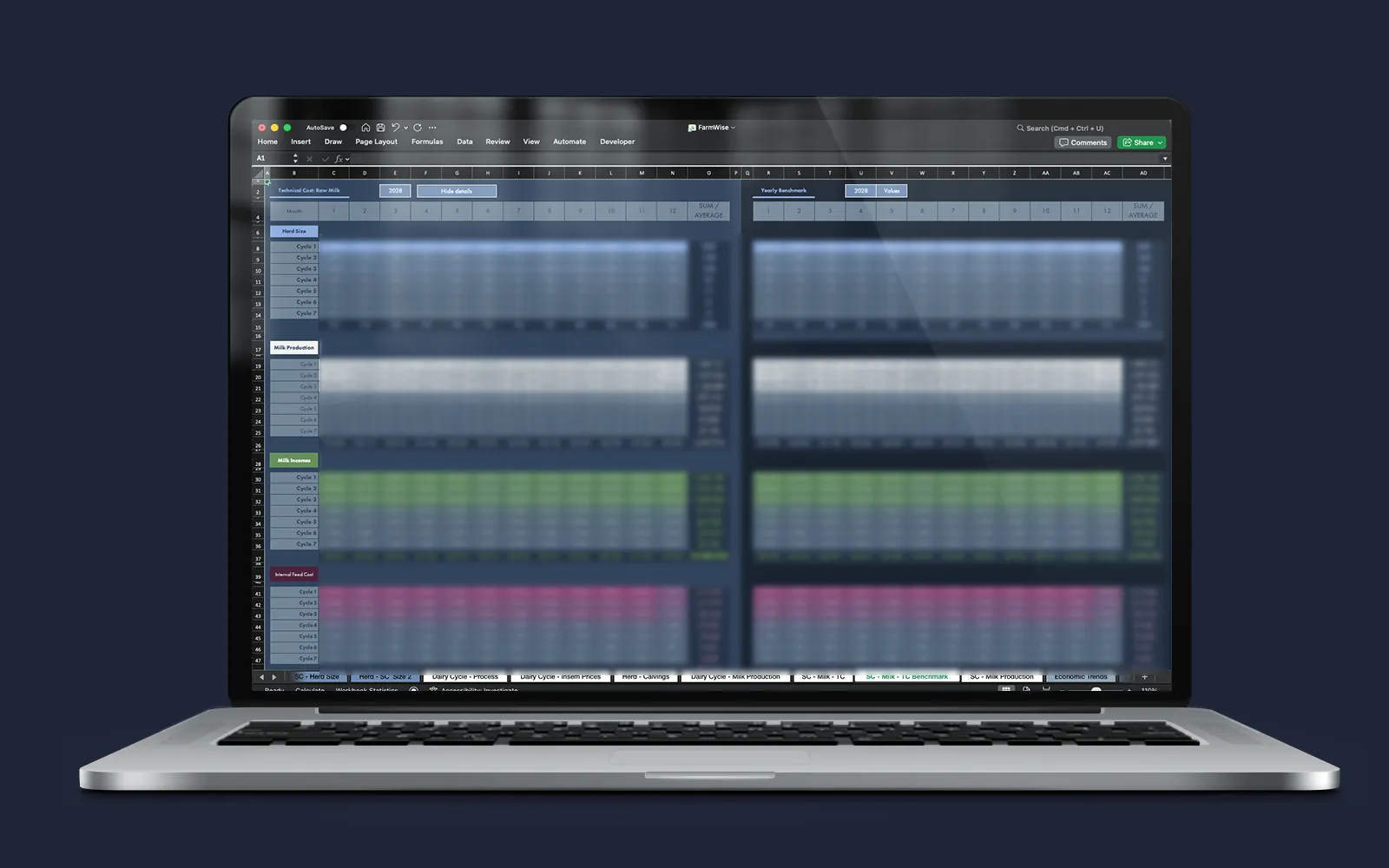This screenshot has height=868, width=1389.
Task: Open the Dairy Cycle - Milk Production sheet tab
Action: tap(735, 677)
